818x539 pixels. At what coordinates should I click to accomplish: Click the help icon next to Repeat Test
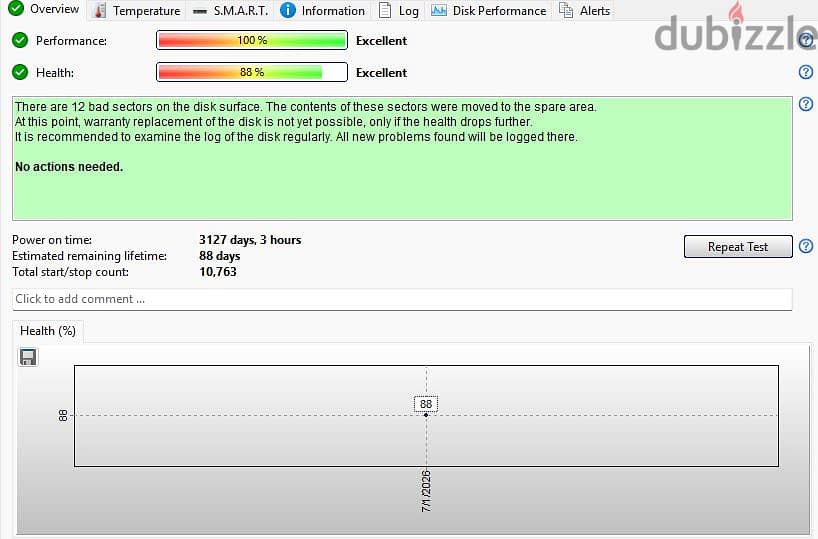click(806, 246)
